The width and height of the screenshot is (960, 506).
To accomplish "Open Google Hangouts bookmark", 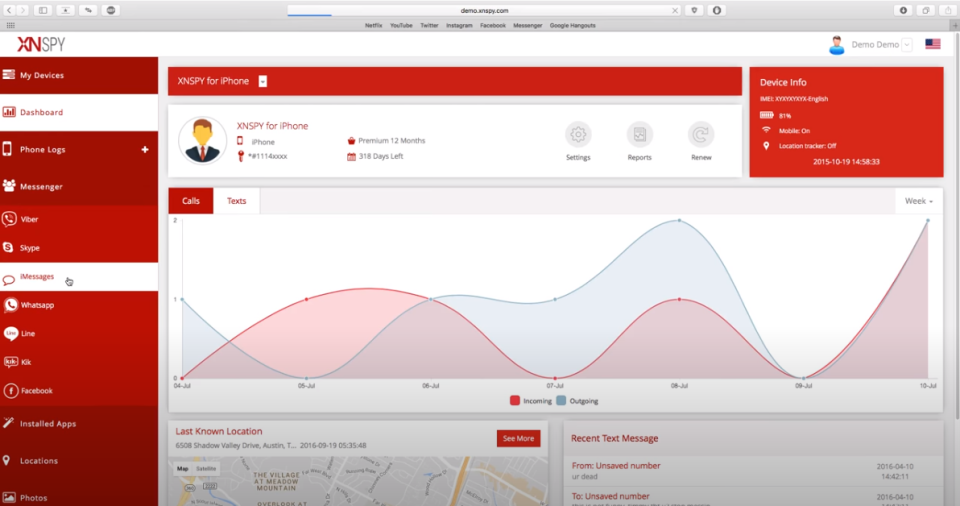I will point(572,26).
